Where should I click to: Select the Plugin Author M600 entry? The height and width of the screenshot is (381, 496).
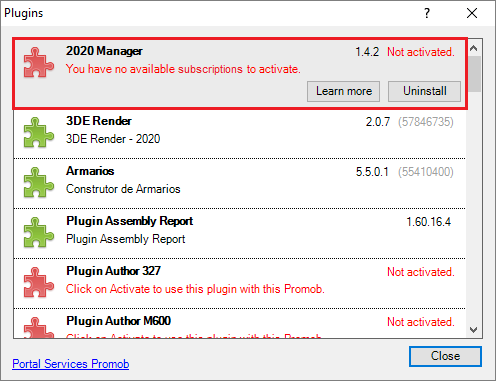[x=240, y=324]
